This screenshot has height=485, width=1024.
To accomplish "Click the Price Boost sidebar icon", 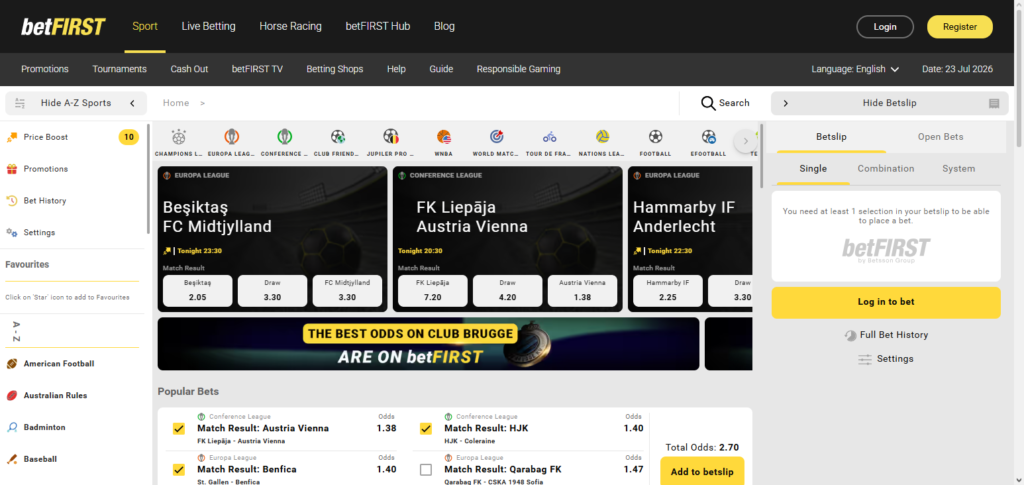I will (11, 137).
